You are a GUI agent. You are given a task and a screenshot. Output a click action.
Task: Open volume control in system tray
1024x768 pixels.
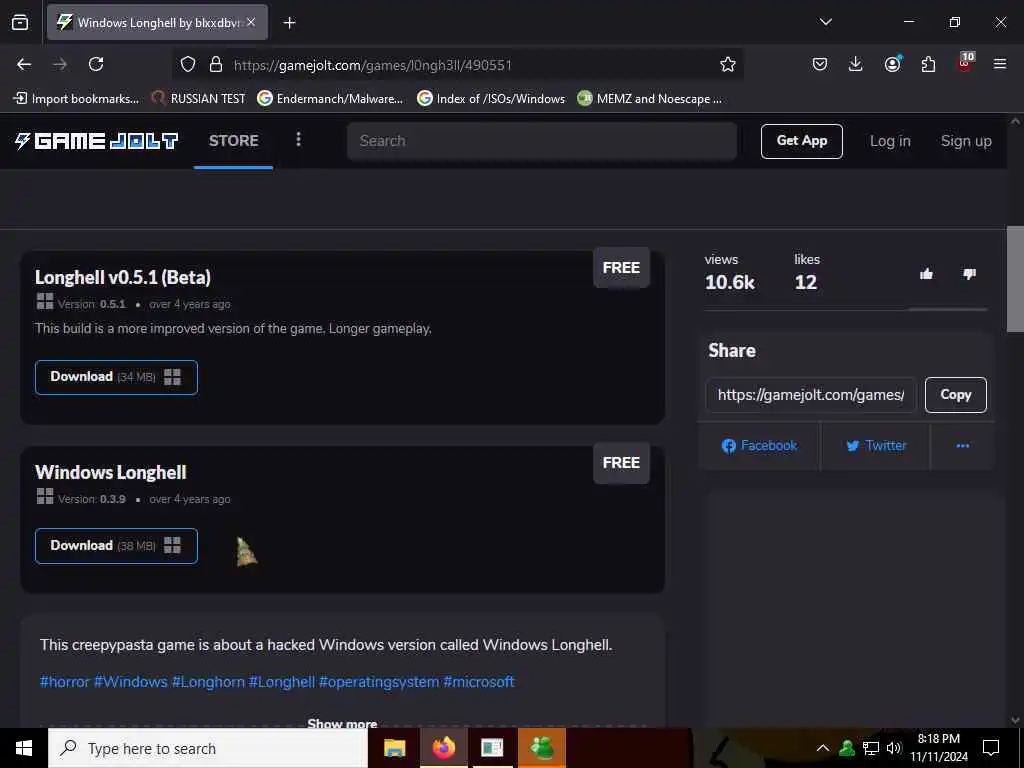coord(893,748)
